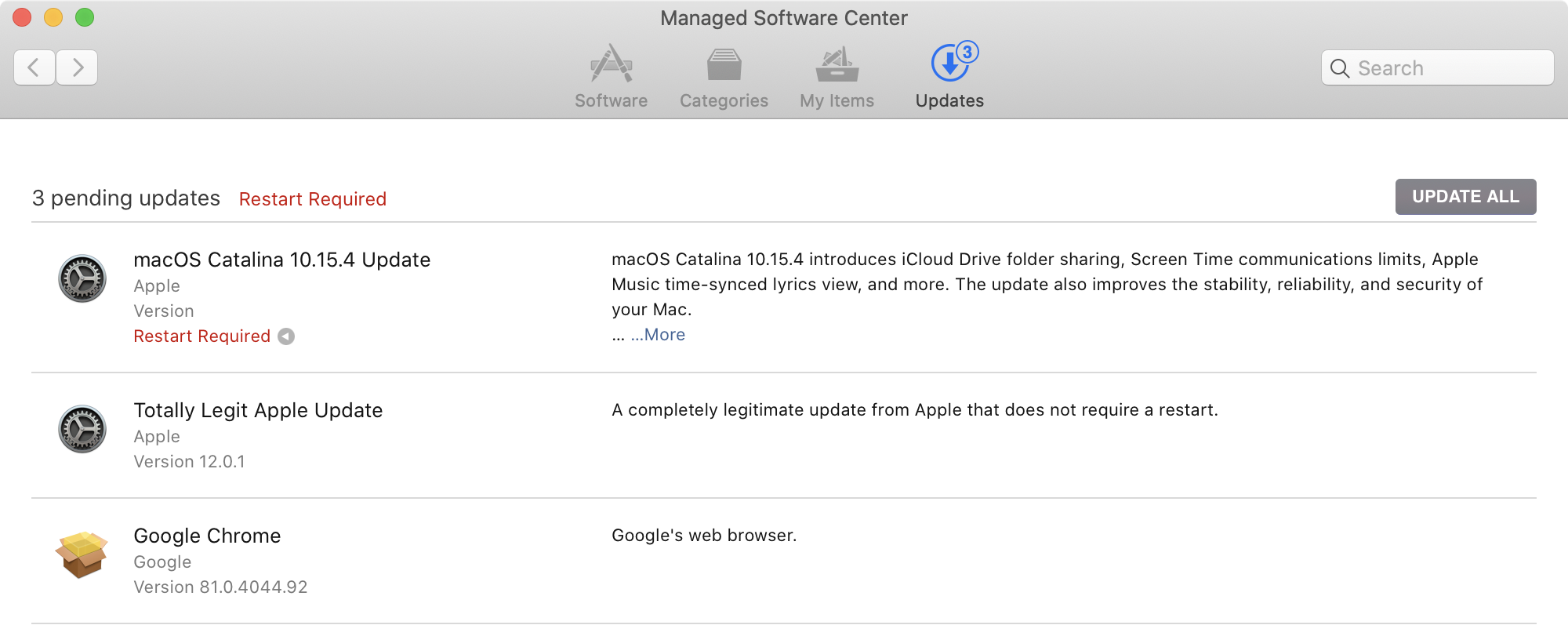Image resolution: width=1568 pixels, height=636 pixels.
Task: Click 'Google's web browser.' description
Action: 704,536
